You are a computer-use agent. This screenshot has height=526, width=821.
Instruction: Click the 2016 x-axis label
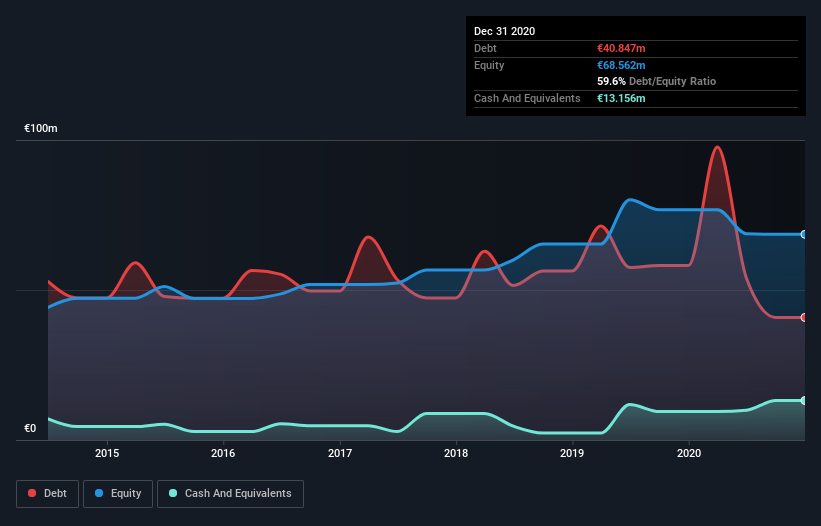223,453
